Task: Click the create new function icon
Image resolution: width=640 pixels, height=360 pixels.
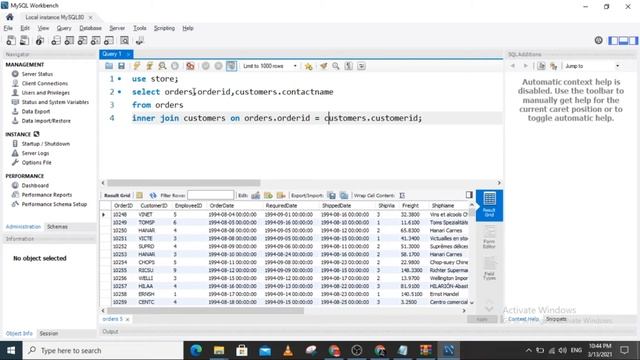Action: tap(109, 40)
